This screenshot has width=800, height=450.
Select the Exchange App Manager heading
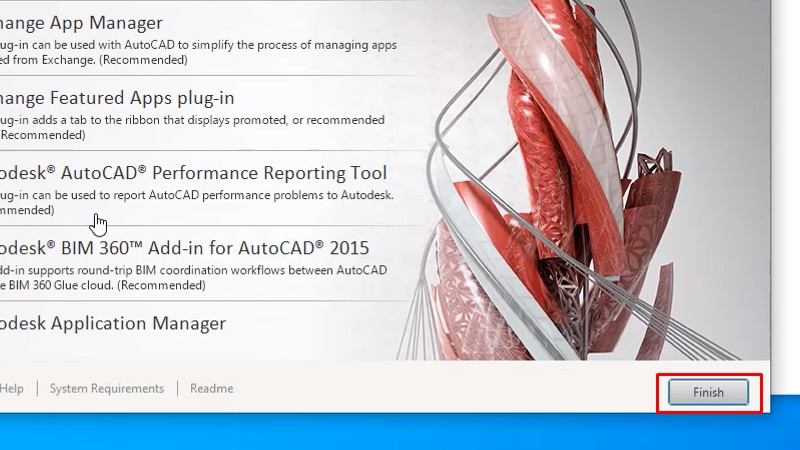82,22
